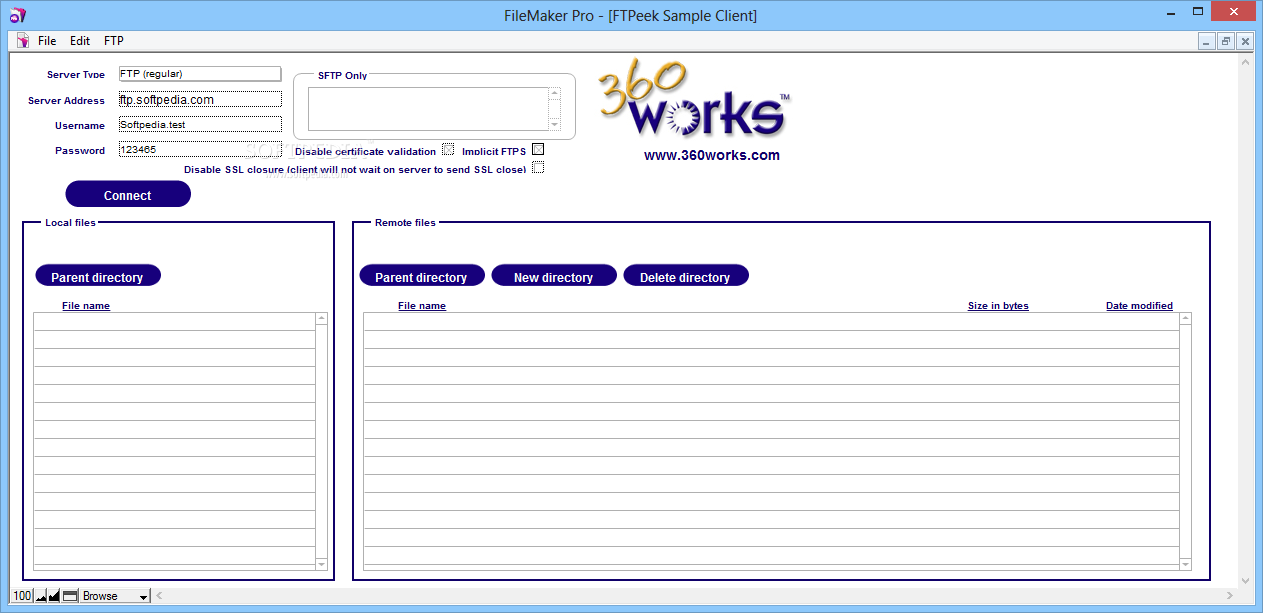Click the zoom in mountain icon
This screenshot has width=1263, height=613.
(x=54, y=596)
